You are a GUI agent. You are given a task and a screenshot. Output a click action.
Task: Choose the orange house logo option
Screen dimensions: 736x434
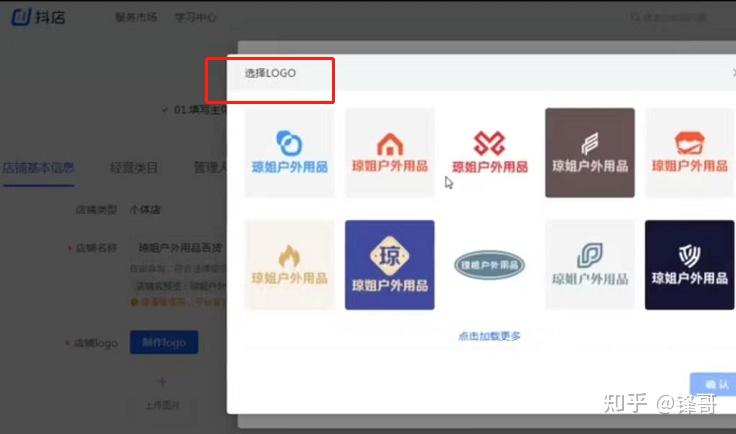point(390,152)
